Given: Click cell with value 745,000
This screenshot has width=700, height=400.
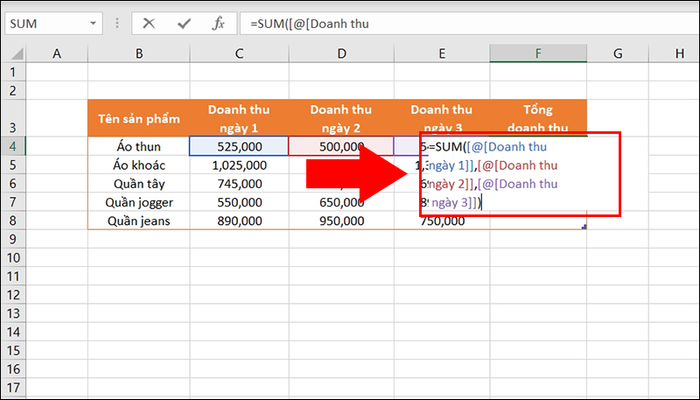Looking at the screenshot, I should (x=239, y=183).
